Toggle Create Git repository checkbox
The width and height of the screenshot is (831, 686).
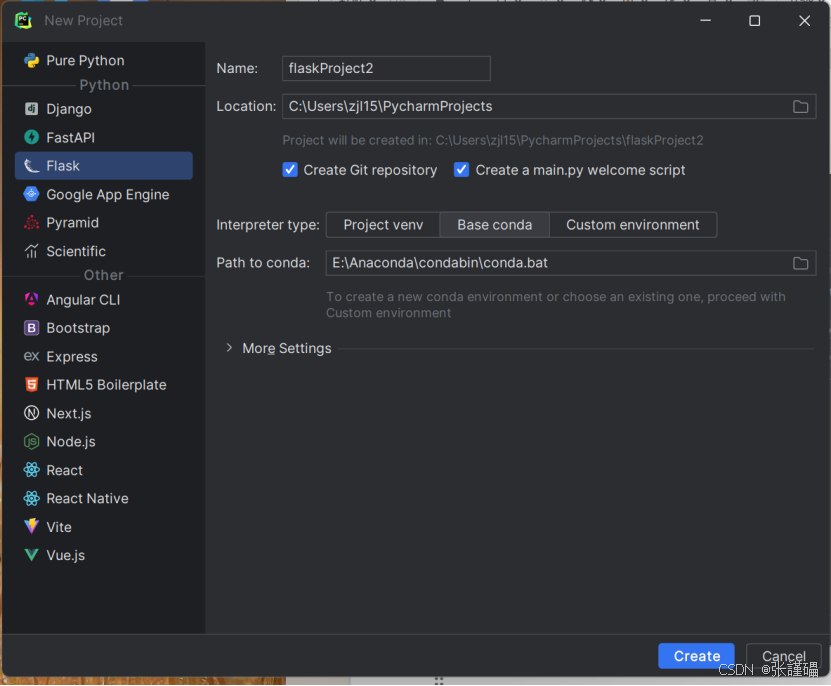point(290,170)
